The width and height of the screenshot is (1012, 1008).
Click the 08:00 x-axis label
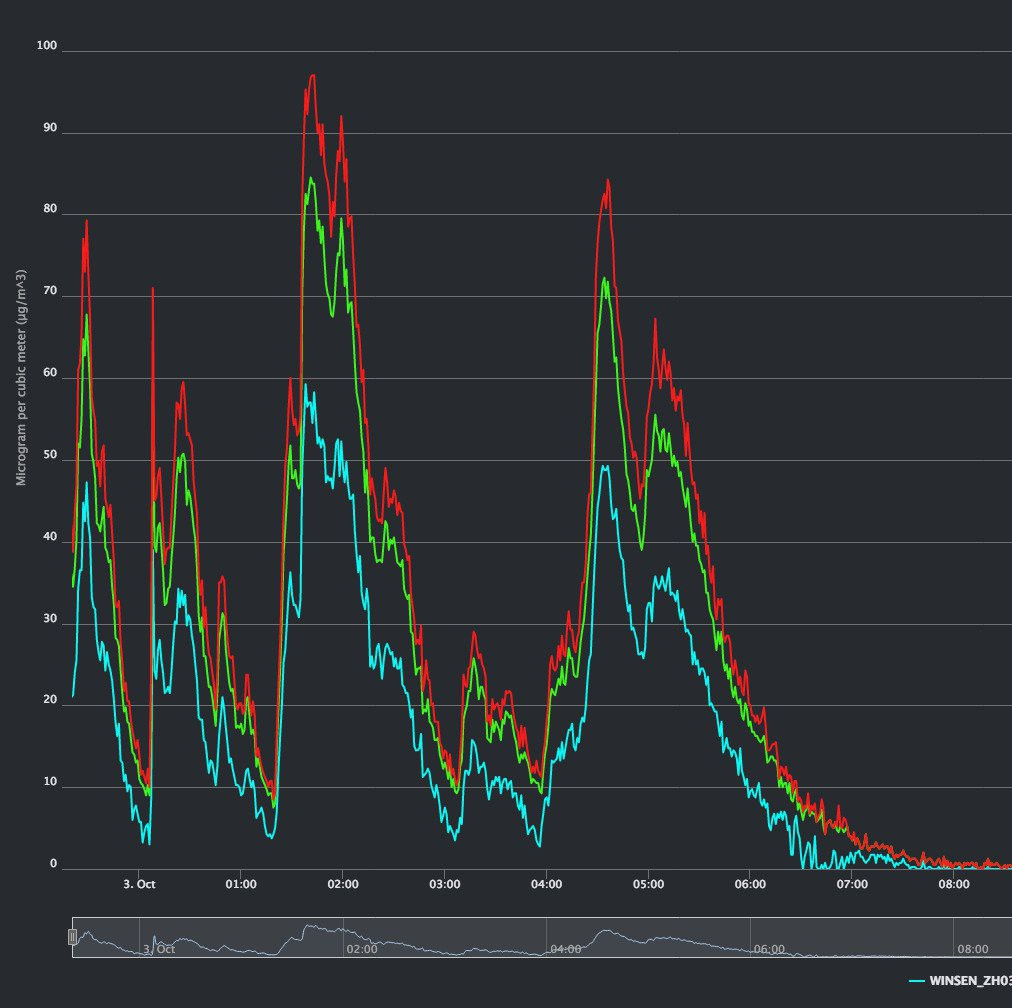(x=953, y=884)
